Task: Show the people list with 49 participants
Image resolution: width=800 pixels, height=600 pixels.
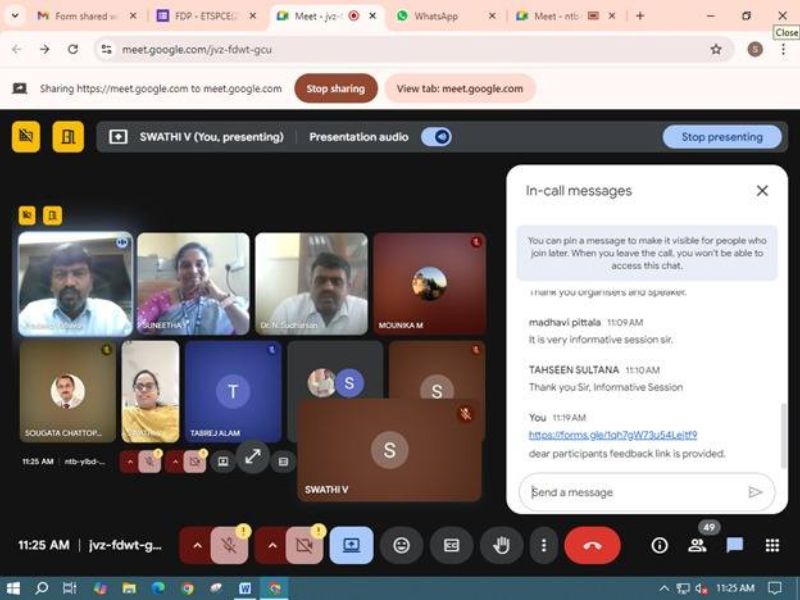Action: click(x=697, y=545)
